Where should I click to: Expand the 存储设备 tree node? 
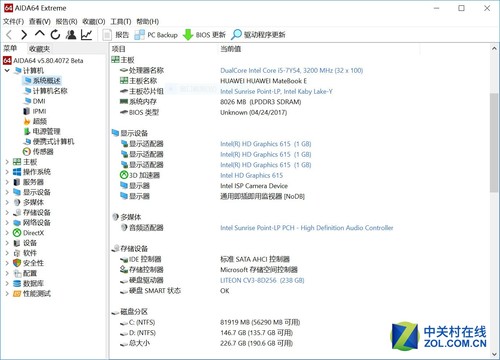7,213
